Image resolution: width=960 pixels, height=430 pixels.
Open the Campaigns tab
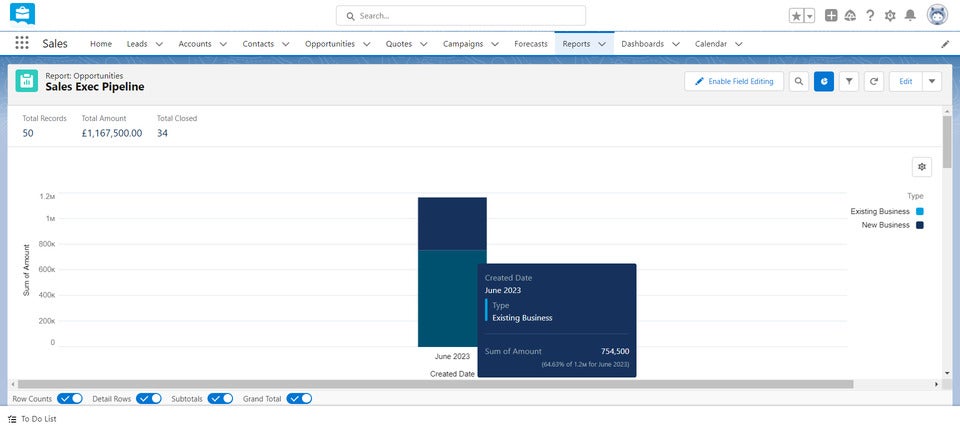point(463,44)
